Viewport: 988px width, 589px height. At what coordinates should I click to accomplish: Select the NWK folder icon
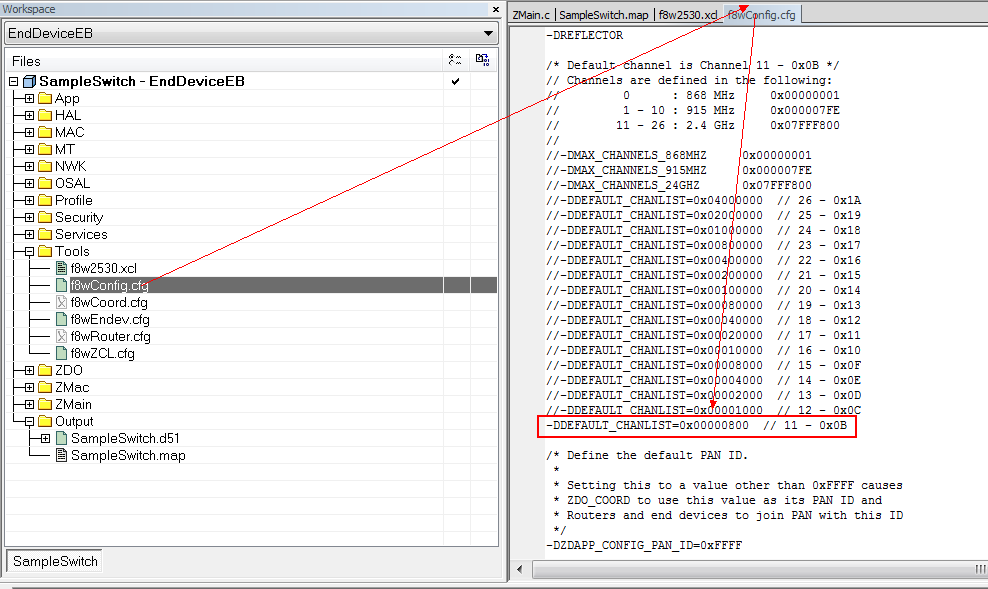tap(45, 166)
